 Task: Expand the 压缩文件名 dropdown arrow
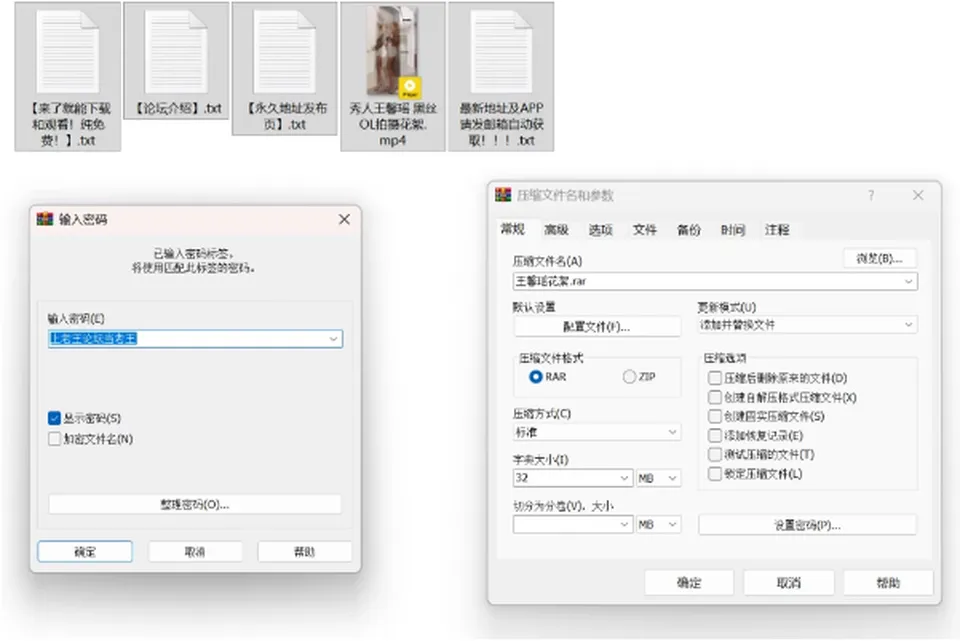point(909,281)
